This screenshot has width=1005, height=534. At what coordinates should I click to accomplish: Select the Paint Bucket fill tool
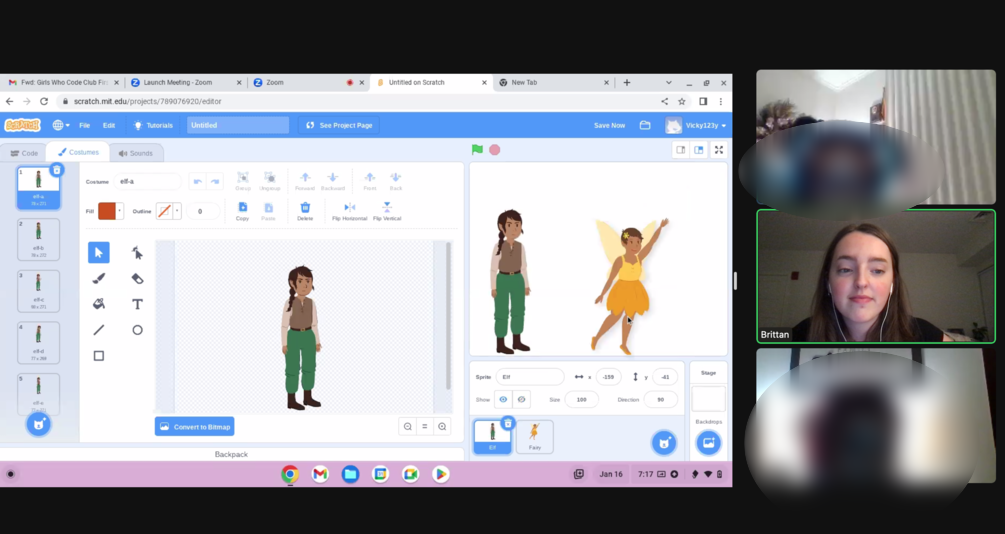pyautogui.click(x=99, y=304)
